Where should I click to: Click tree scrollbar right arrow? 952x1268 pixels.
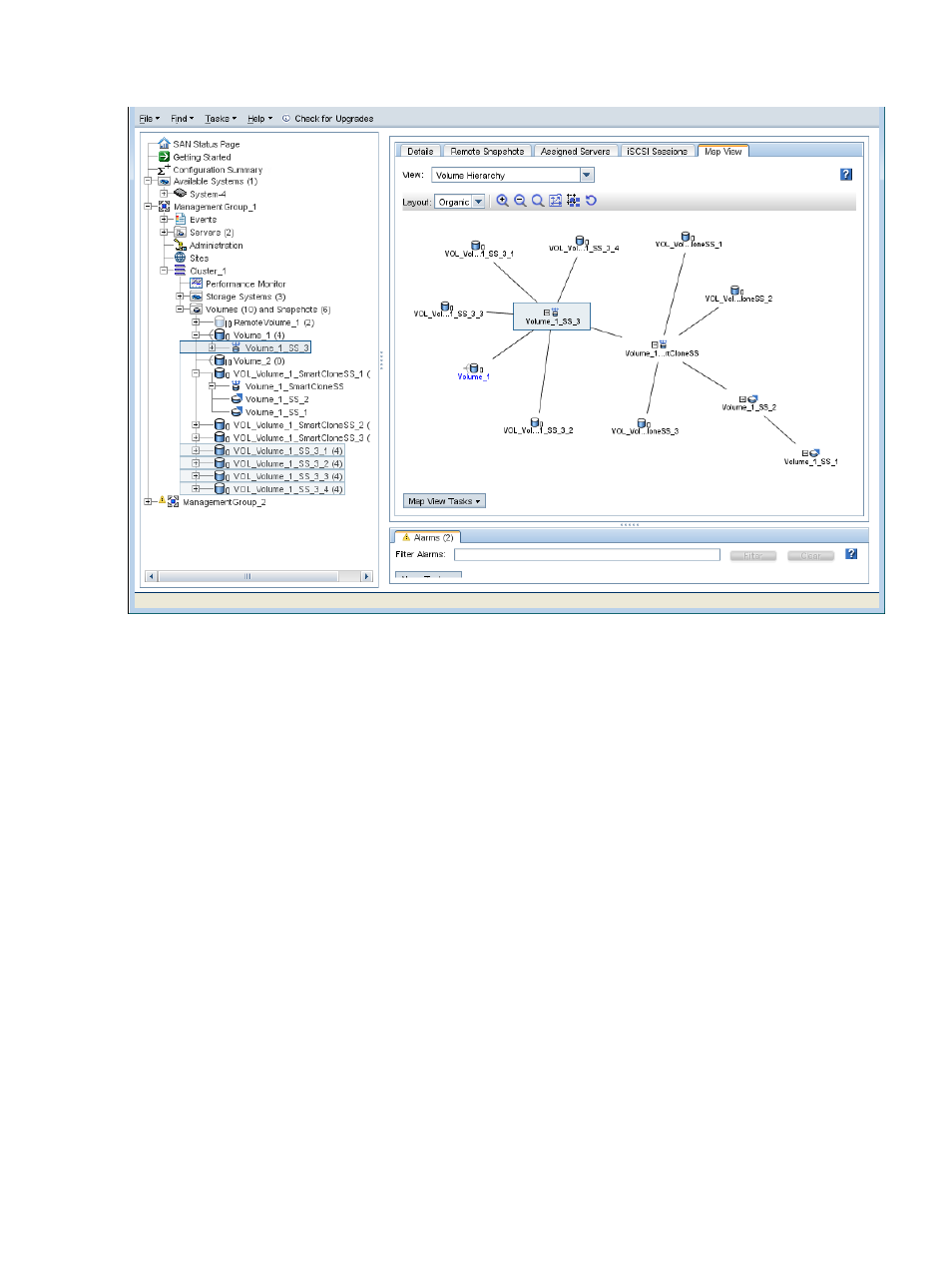click(x=366, y=576)
